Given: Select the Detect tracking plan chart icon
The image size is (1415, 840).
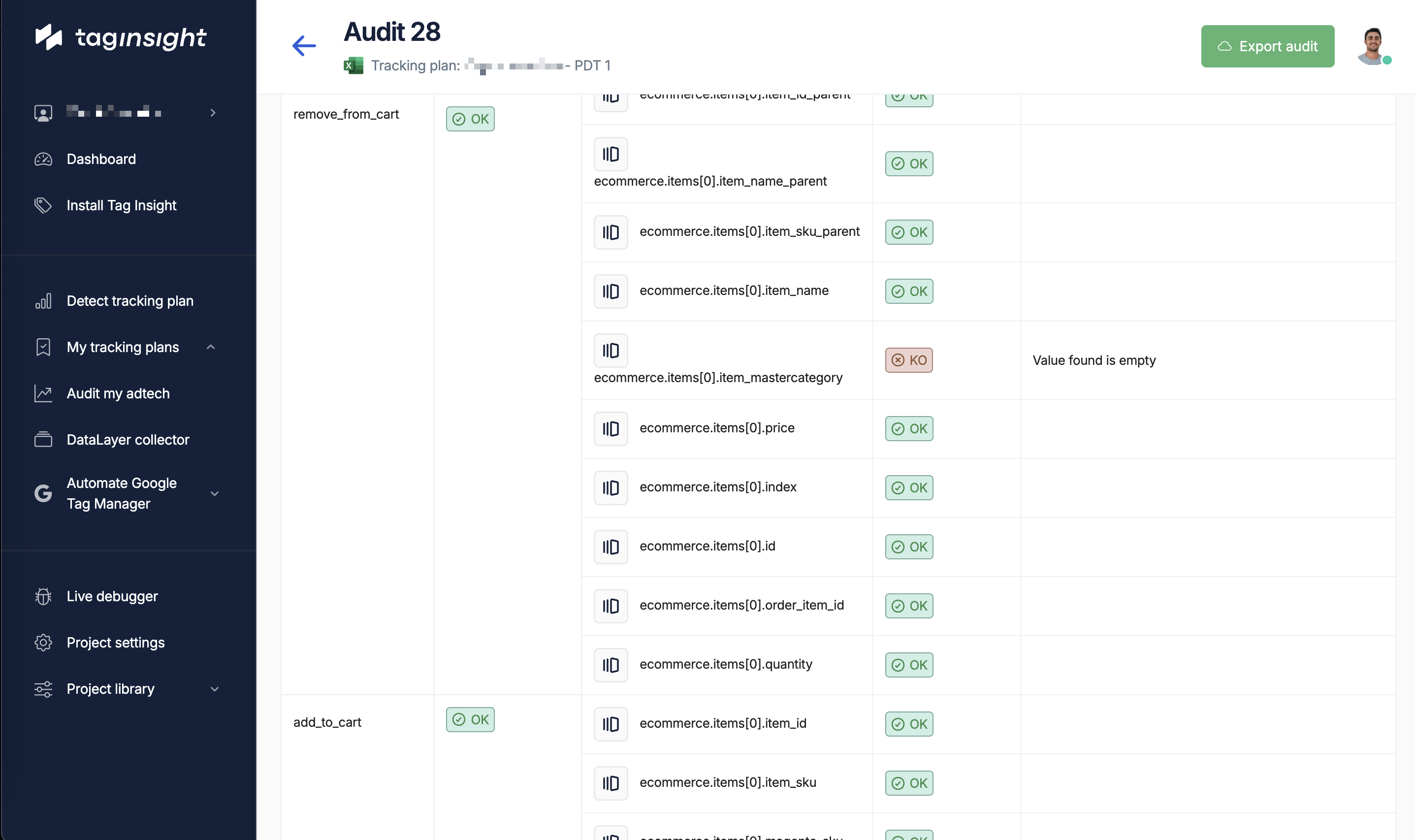Looking at the screenshot, I should coord(43,300).
